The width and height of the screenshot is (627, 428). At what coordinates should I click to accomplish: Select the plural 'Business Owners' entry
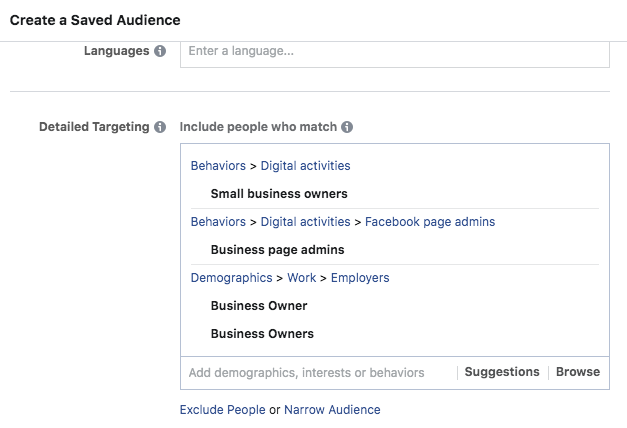click(262, 333)
